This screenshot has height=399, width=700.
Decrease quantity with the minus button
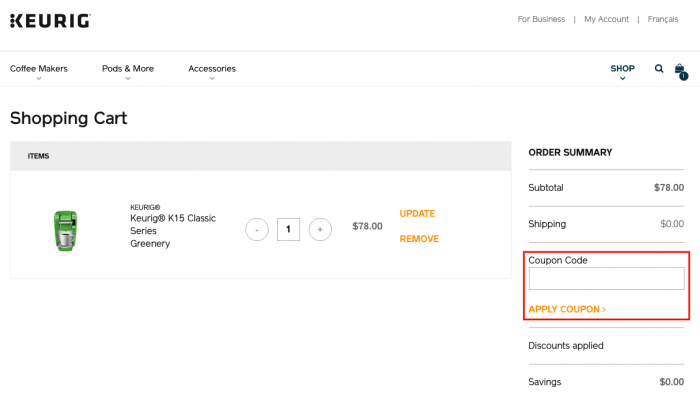click(257, 229)
